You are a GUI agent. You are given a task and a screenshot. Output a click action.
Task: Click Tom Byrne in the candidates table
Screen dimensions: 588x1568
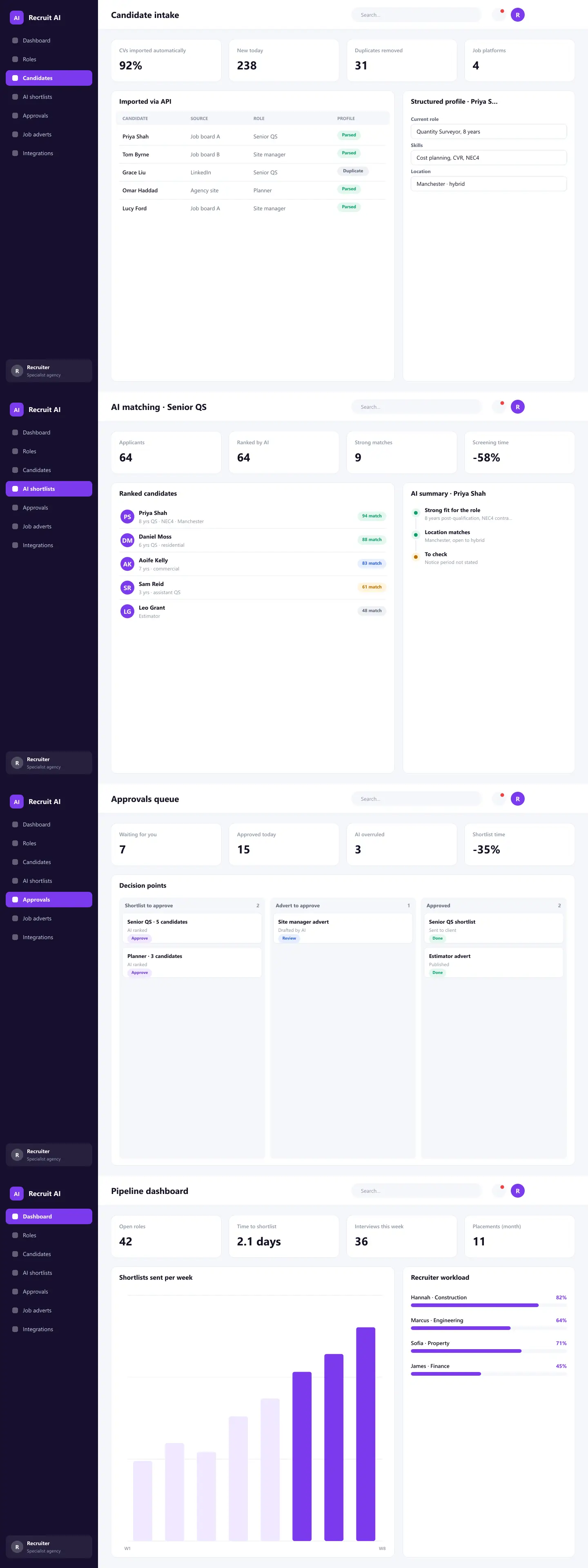136,155
